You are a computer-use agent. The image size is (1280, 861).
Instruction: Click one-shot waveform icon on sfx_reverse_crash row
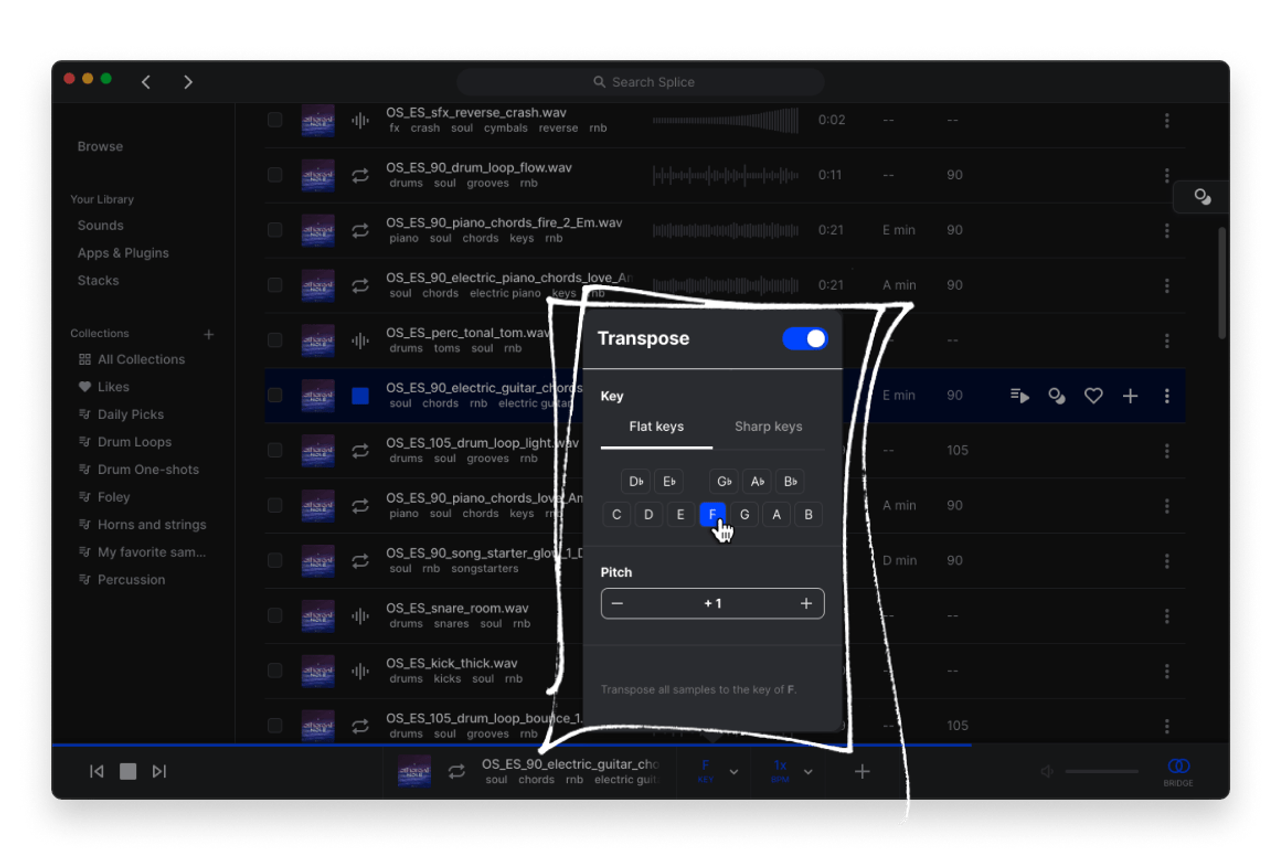pos(360,121)
